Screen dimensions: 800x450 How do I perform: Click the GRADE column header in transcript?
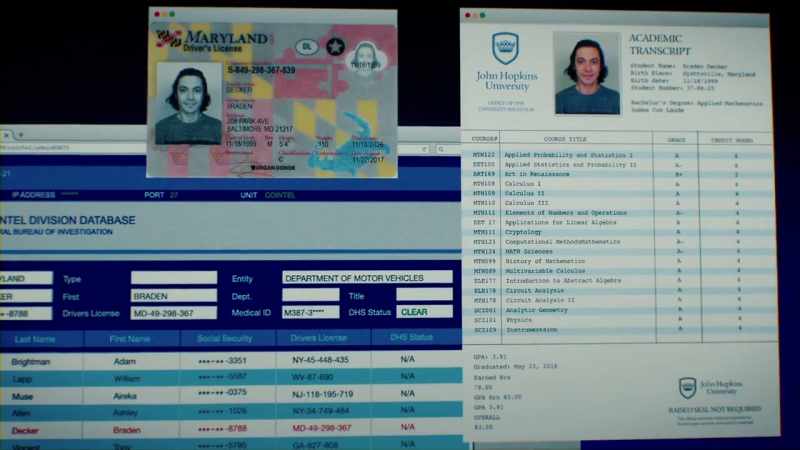click(x=677, y=139)
